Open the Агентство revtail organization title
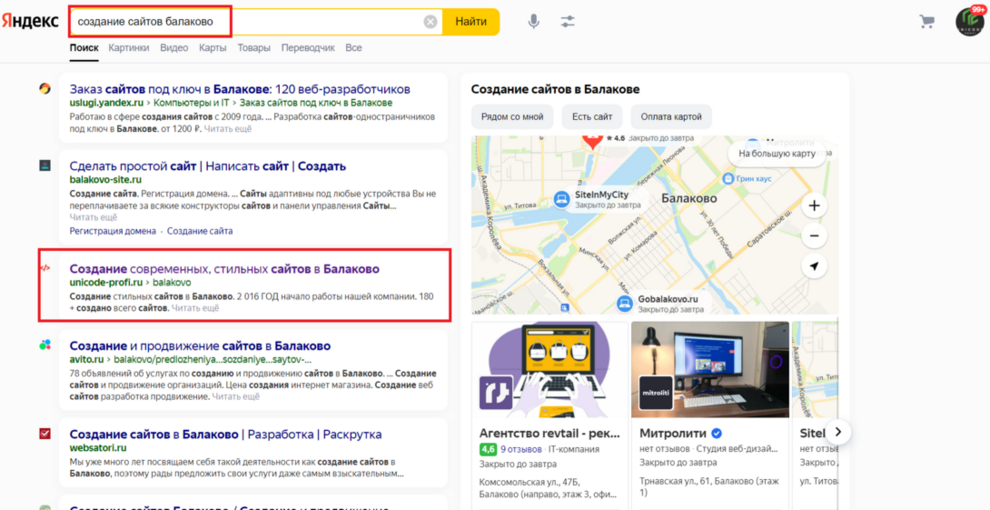The height and width of the screenshot is (510, 990). click(x=550, y=434)
